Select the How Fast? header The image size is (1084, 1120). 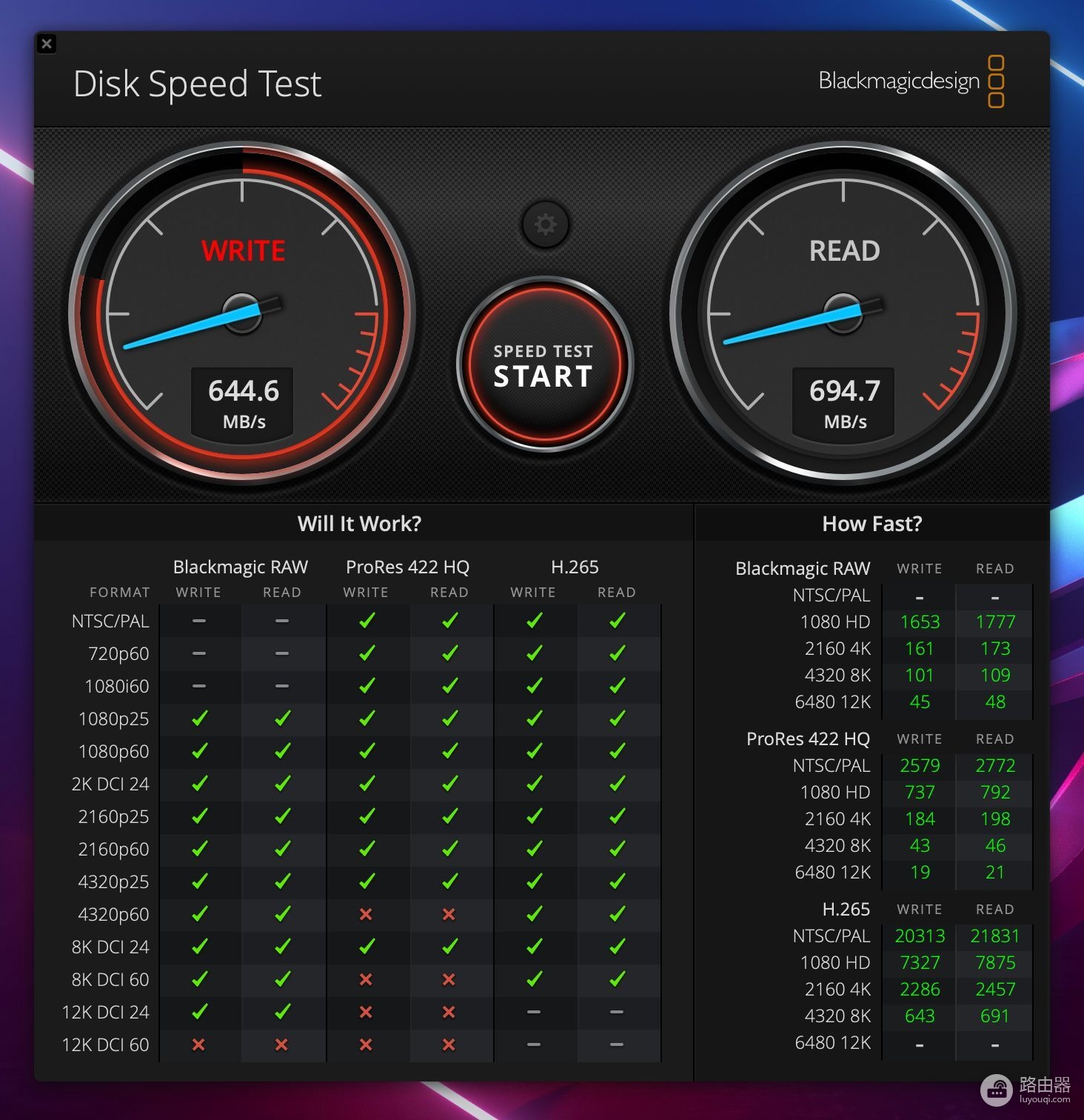[x=872, y=524]
